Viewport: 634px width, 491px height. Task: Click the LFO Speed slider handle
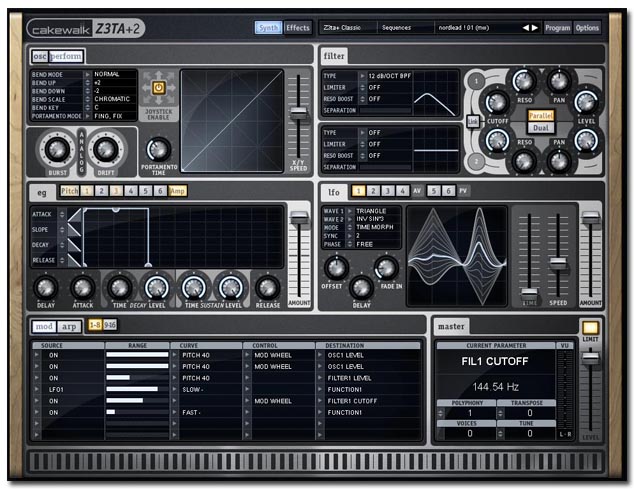558,262
